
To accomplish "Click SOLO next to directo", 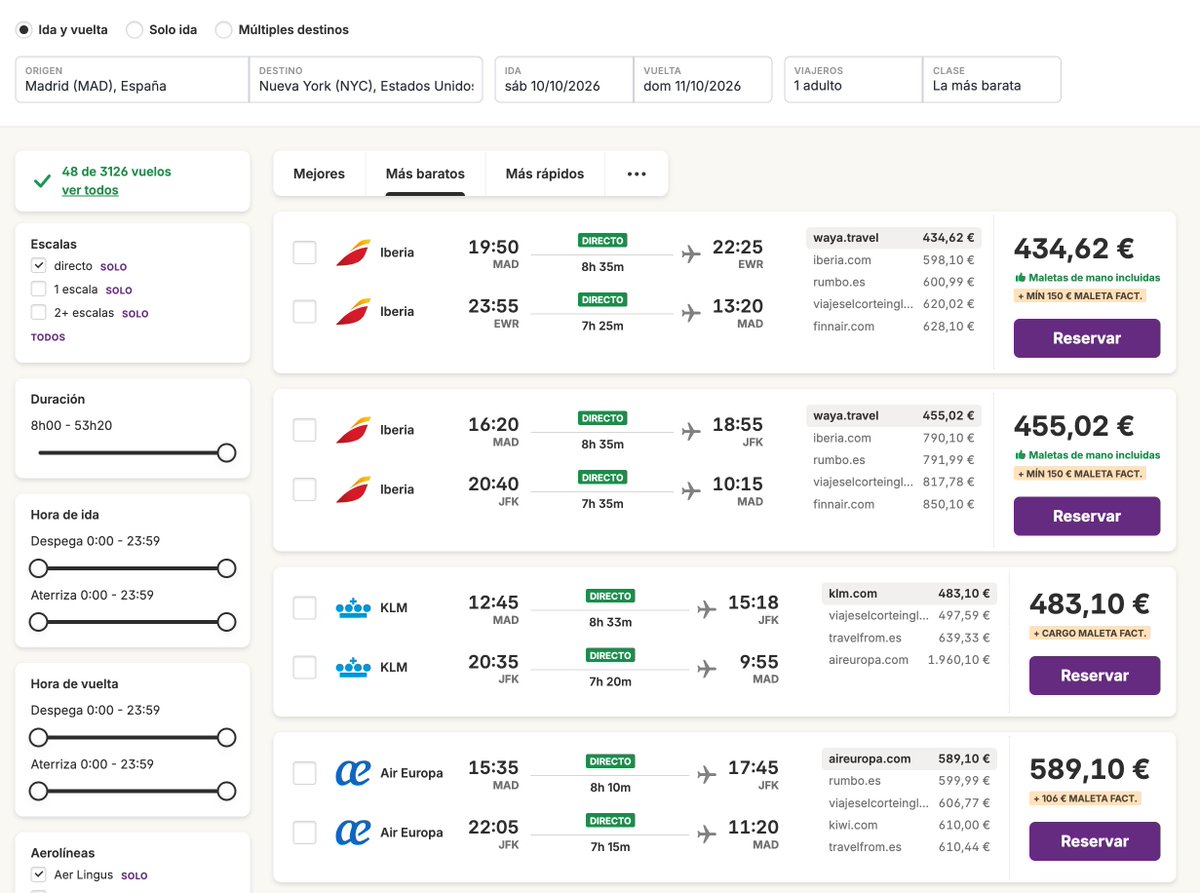I will pos(114,267).
